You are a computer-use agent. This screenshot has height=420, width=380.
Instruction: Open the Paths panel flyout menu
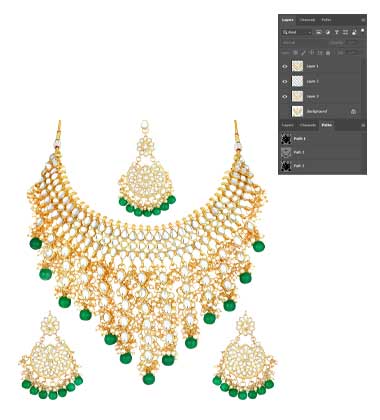(363, 125)
